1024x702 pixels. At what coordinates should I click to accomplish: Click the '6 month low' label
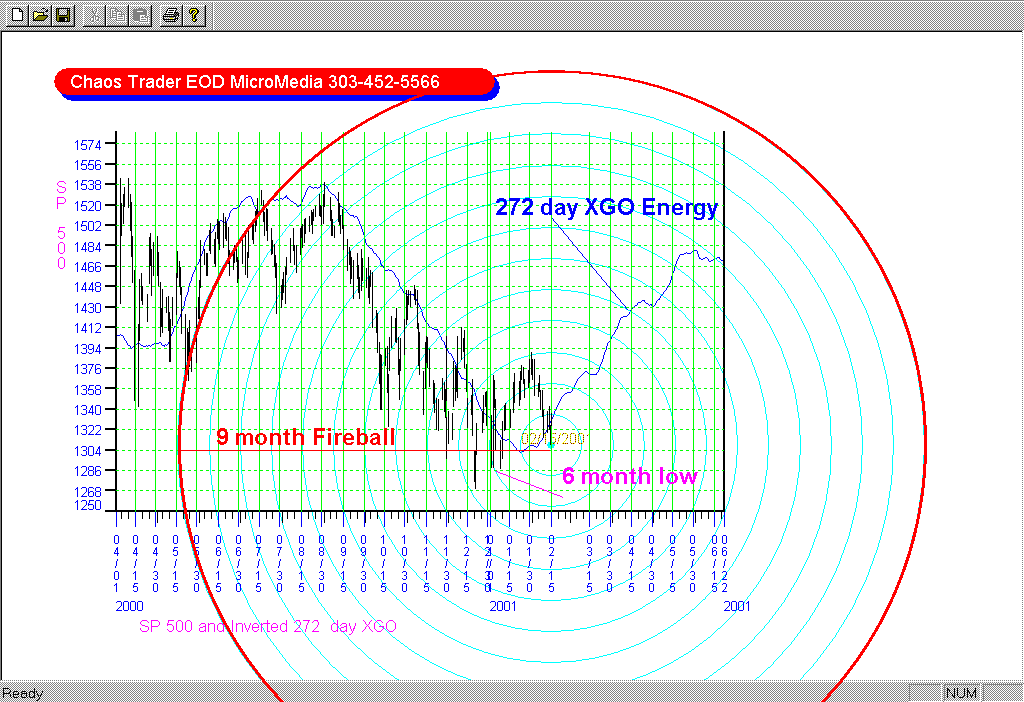(x=630, y=476)
